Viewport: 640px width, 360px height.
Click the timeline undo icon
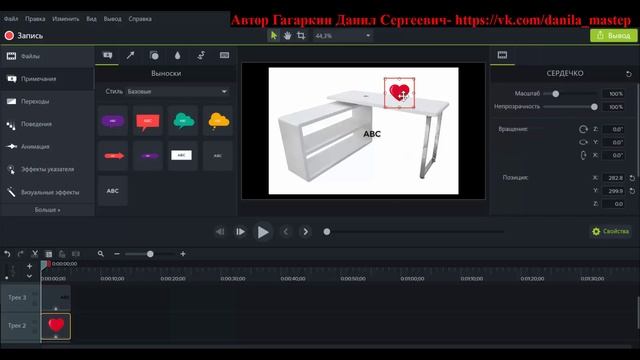pyautogui.click(x=7, y=254)
